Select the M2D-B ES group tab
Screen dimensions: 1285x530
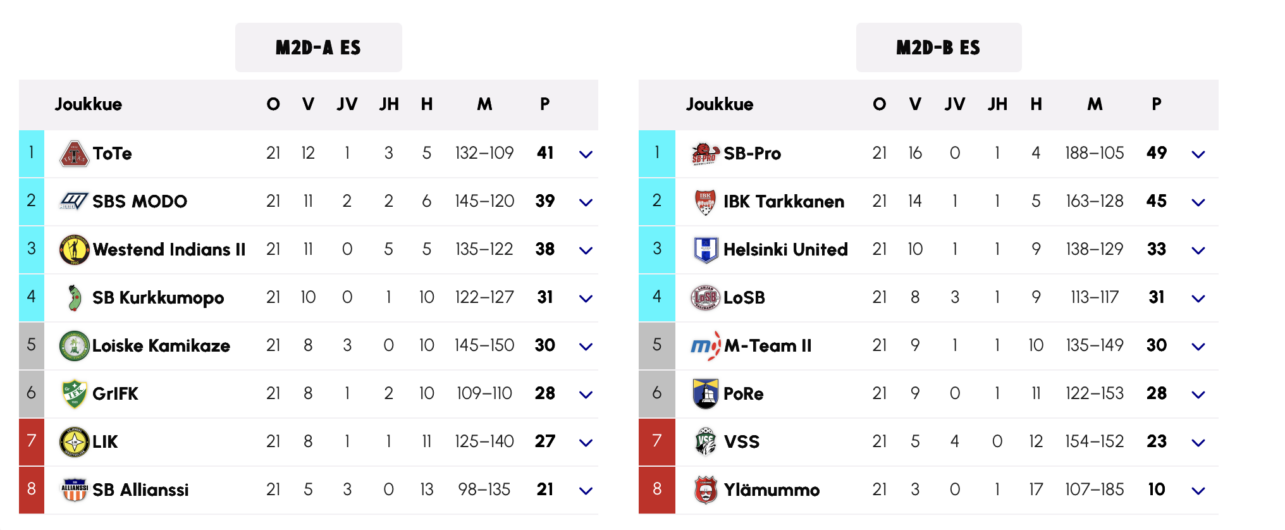(938, 48)
